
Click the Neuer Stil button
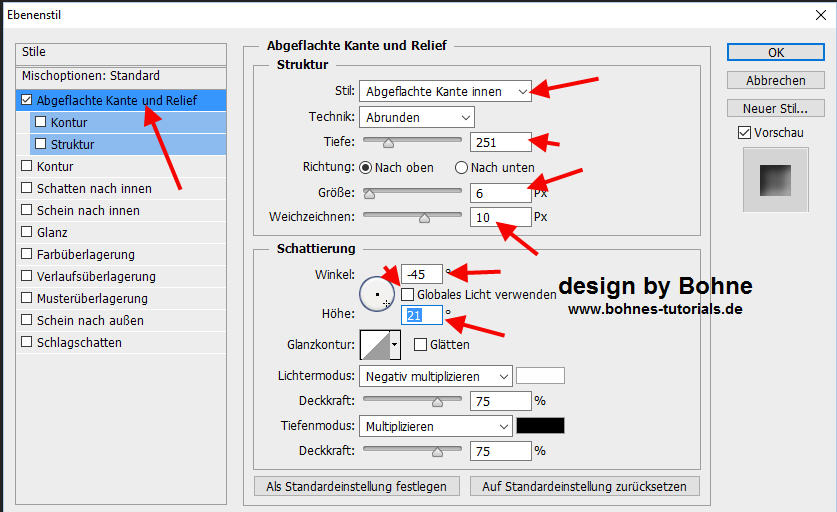(775, 108)
